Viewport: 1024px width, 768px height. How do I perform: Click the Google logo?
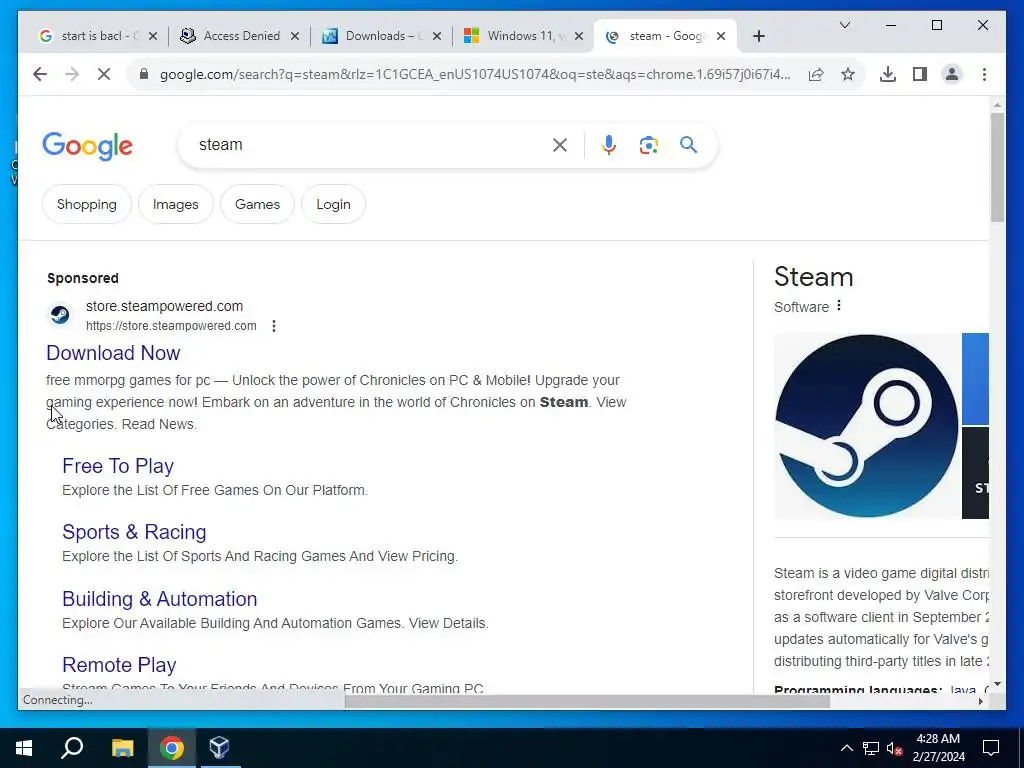(x=88, y=146)
